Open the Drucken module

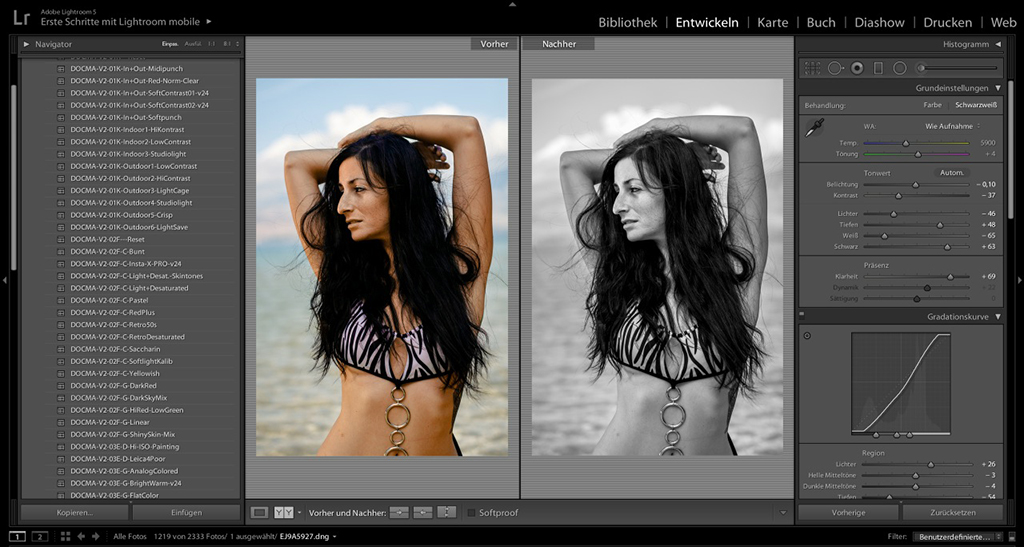948,22
